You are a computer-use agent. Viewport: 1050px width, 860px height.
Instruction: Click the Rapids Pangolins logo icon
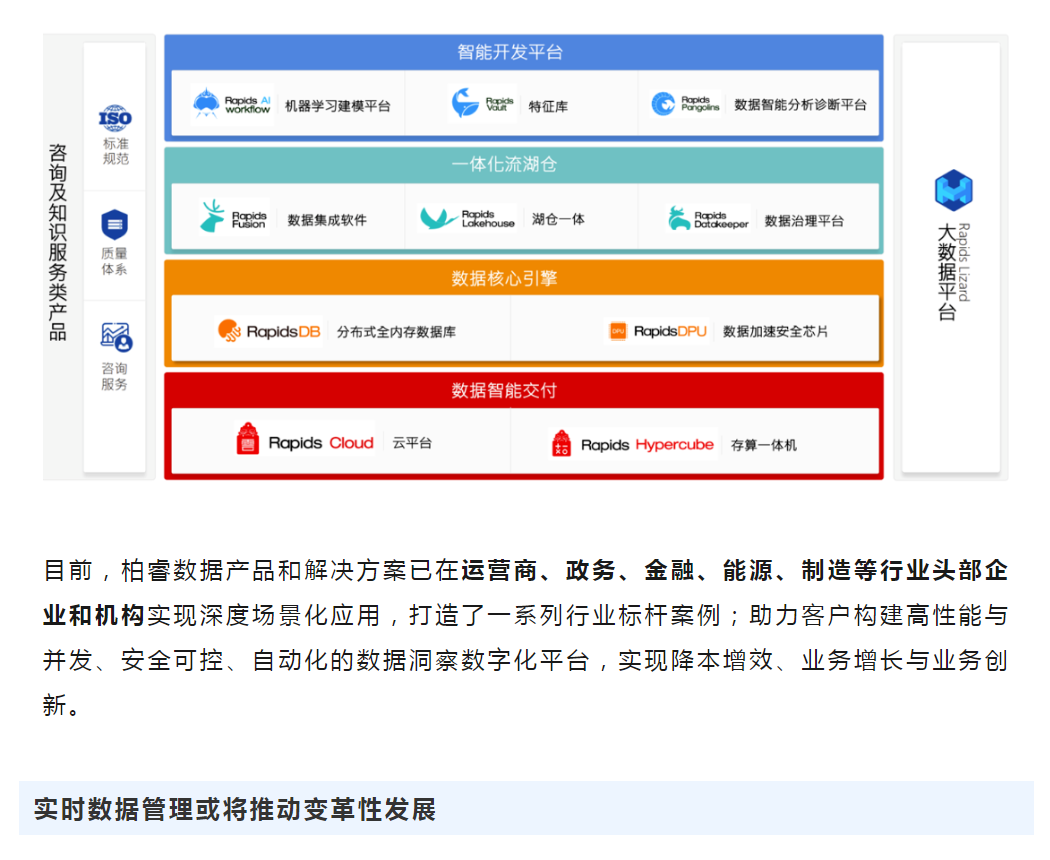point(663,104)
